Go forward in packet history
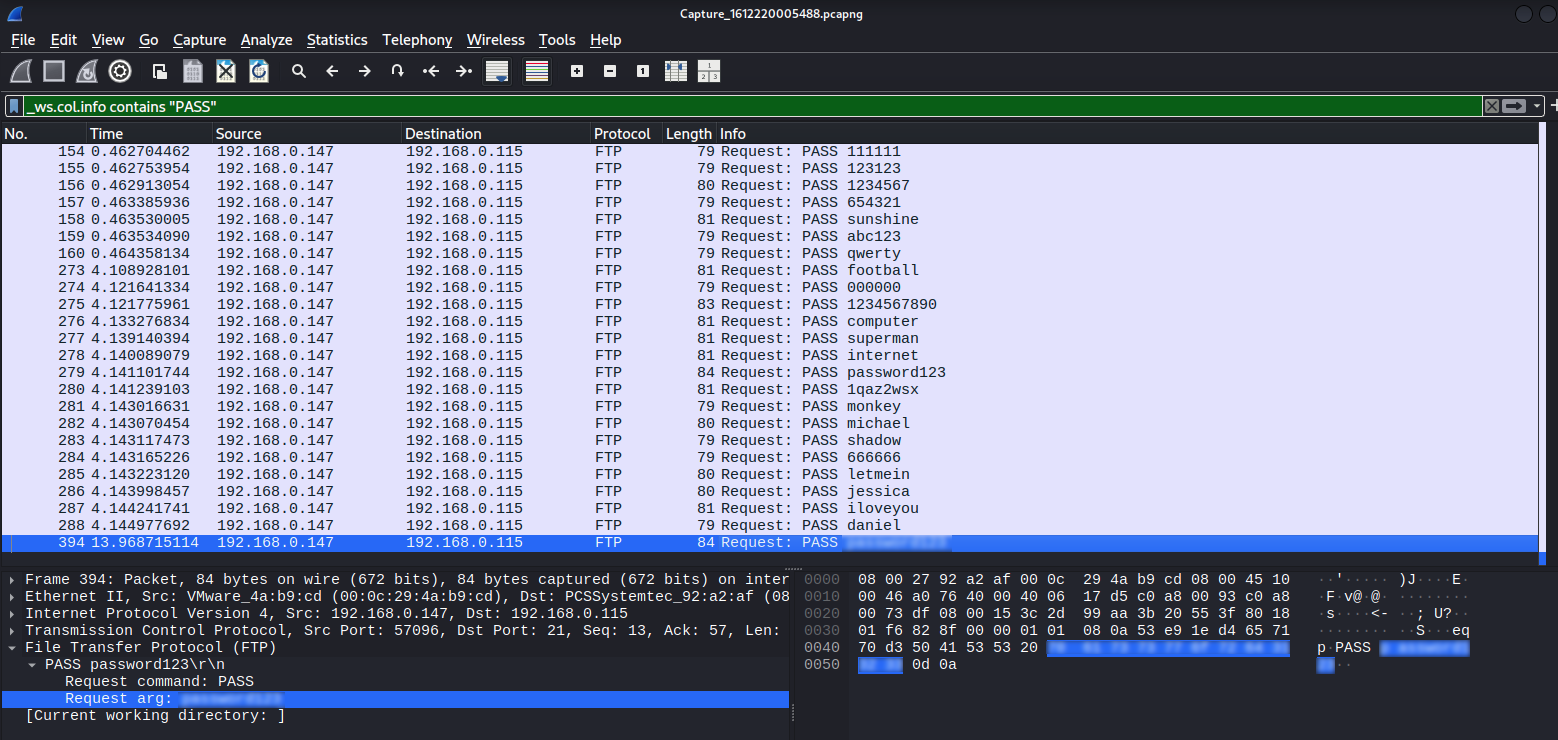The width and height of the screenshot is (1558, 740). (365, 71)
